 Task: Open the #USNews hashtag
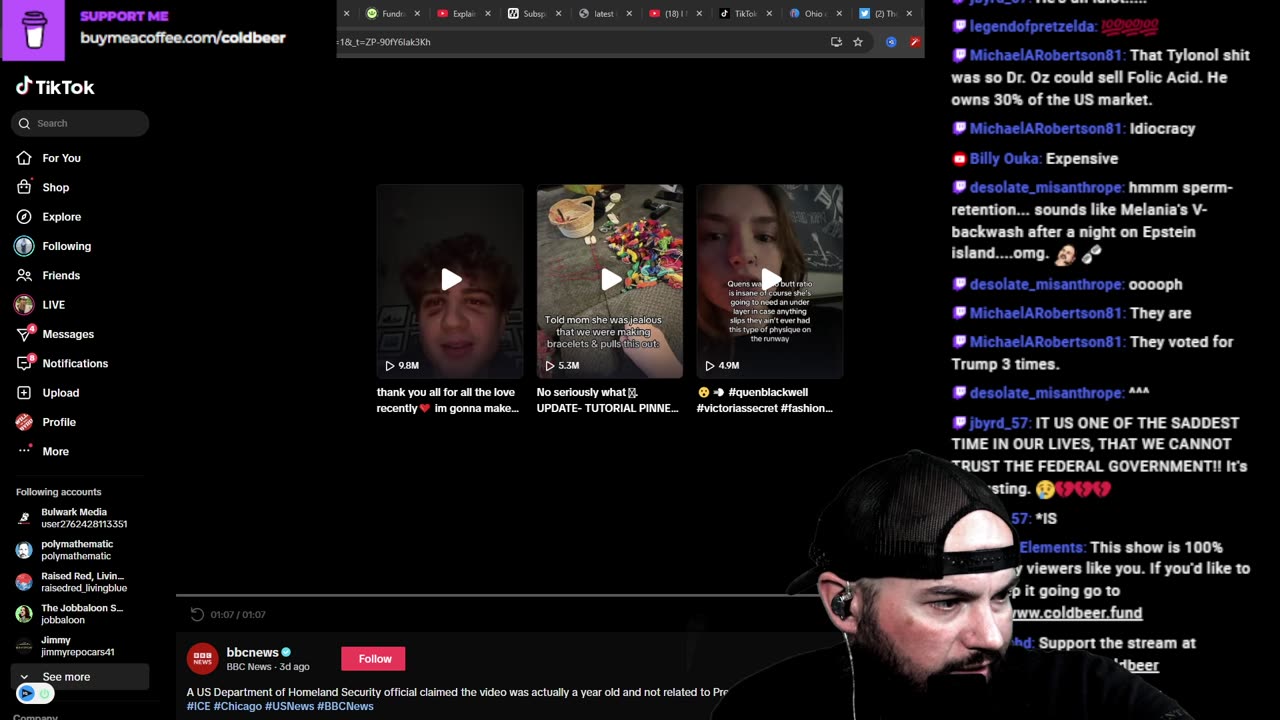click(289, 706)
